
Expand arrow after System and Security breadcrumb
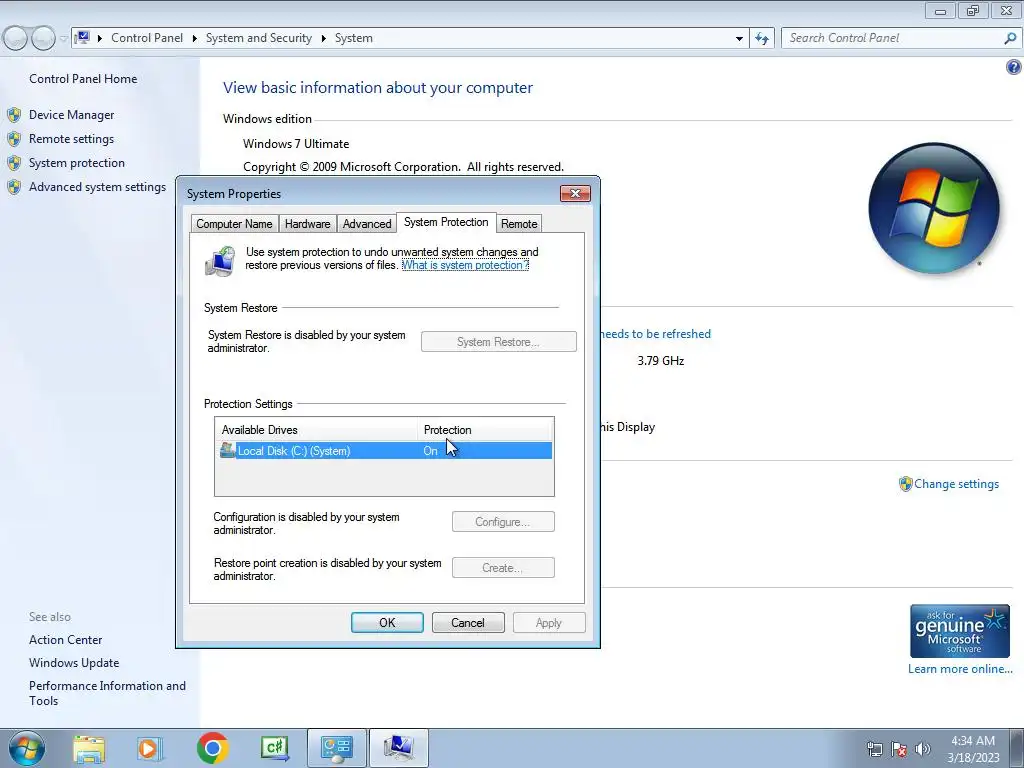tap(323, 38)
